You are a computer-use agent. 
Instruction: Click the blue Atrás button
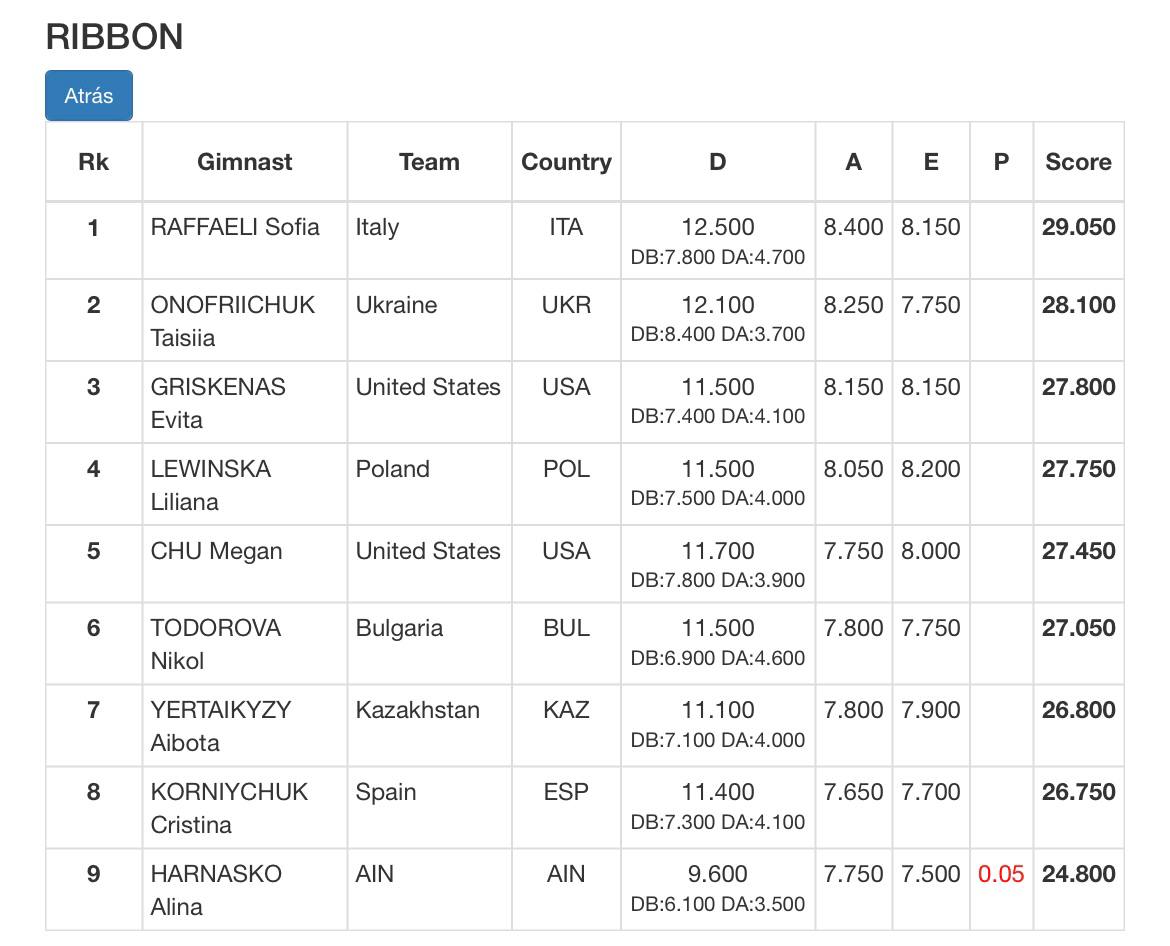(x=89, y=95)
